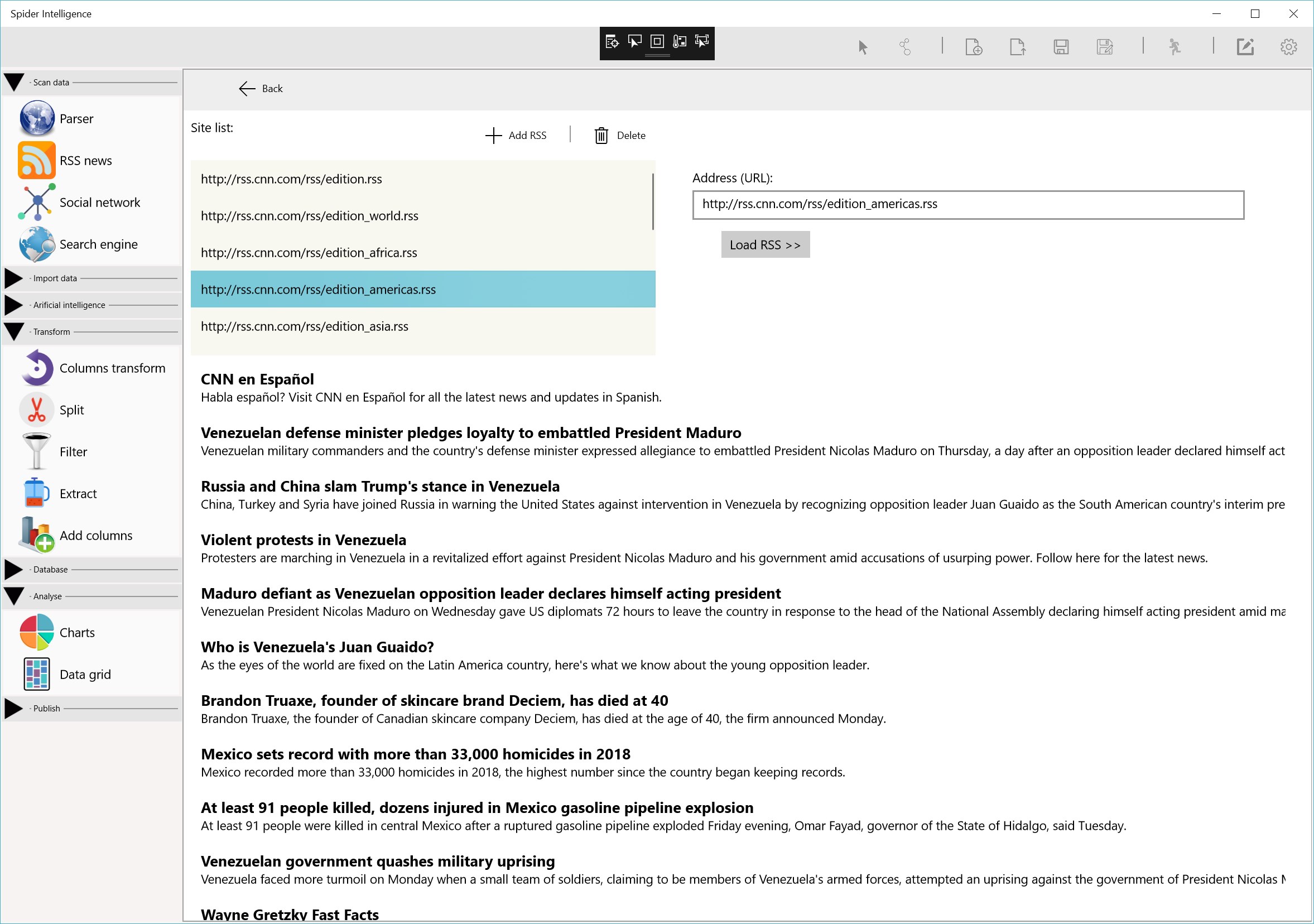Select the Parser globe icon
This screenshot has width=1314, height=924.
[x=37, y=118]
